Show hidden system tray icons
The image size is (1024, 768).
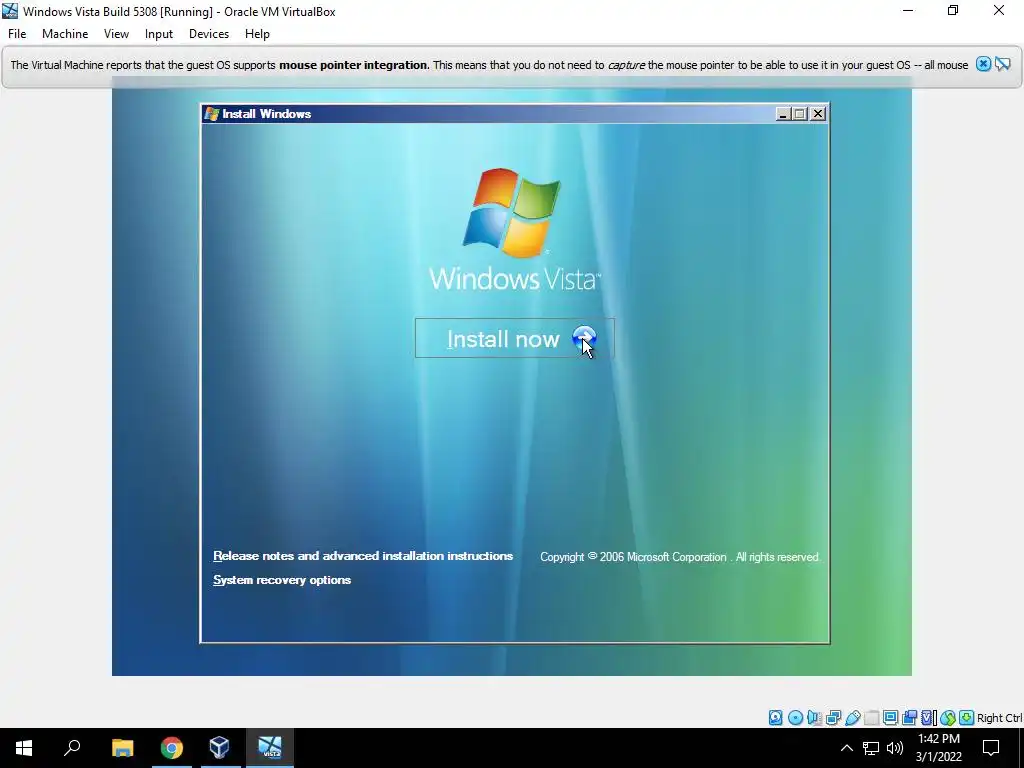[846, 748]
